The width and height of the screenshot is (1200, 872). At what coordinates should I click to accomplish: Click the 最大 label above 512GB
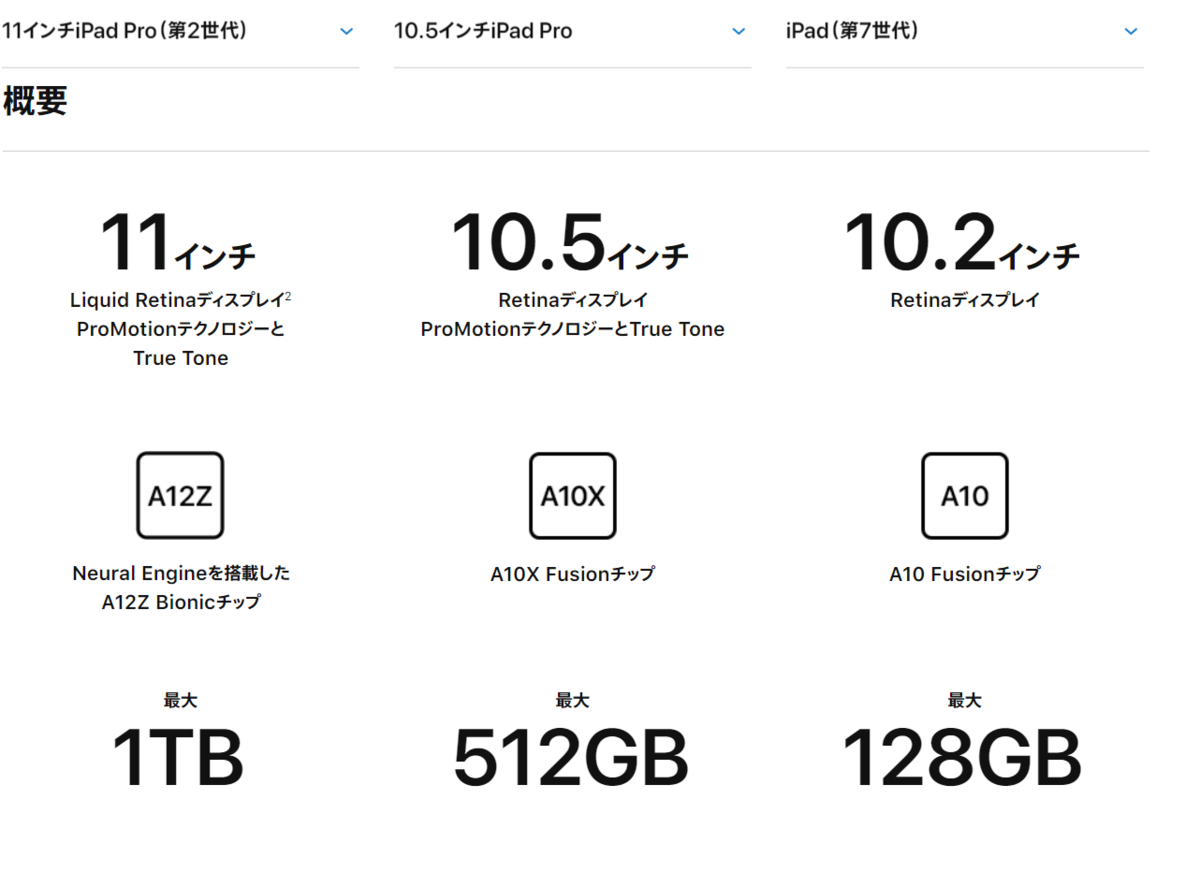pyautogui.click(x=573, y=701)
